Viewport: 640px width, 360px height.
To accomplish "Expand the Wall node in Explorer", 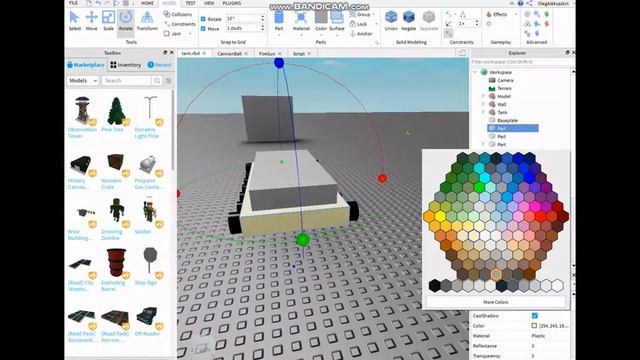I will pyautogui.click(x=483, y=104).
